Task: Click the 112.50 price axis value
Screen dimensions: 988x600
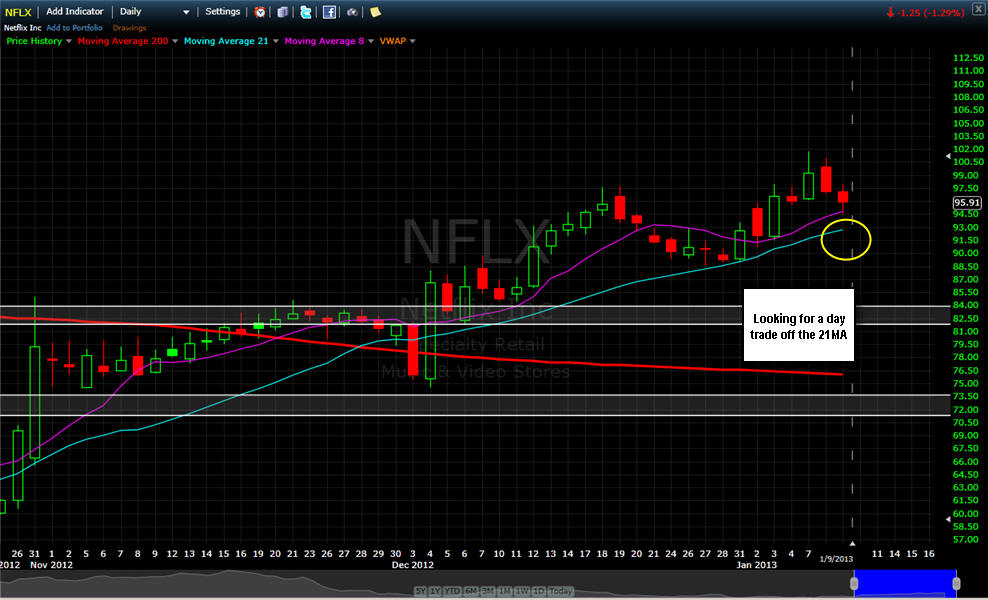Action: point(969,58)
